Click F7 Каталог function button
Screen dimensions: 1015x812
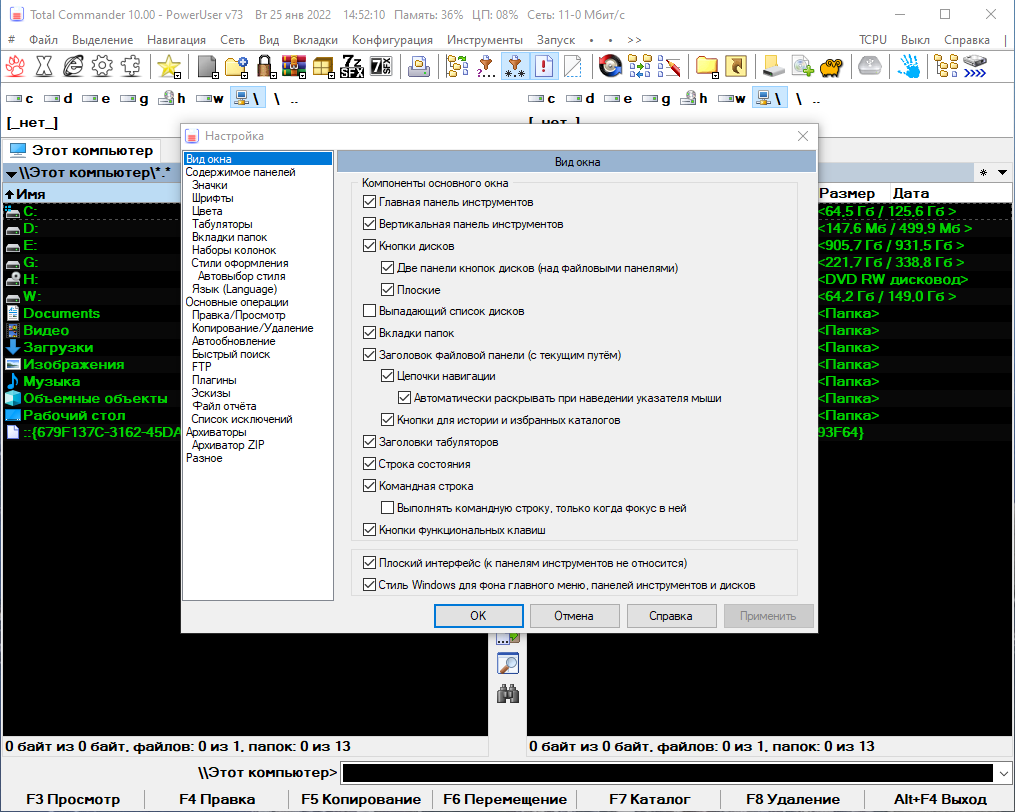pyautogui.click(x=649, y=799)
